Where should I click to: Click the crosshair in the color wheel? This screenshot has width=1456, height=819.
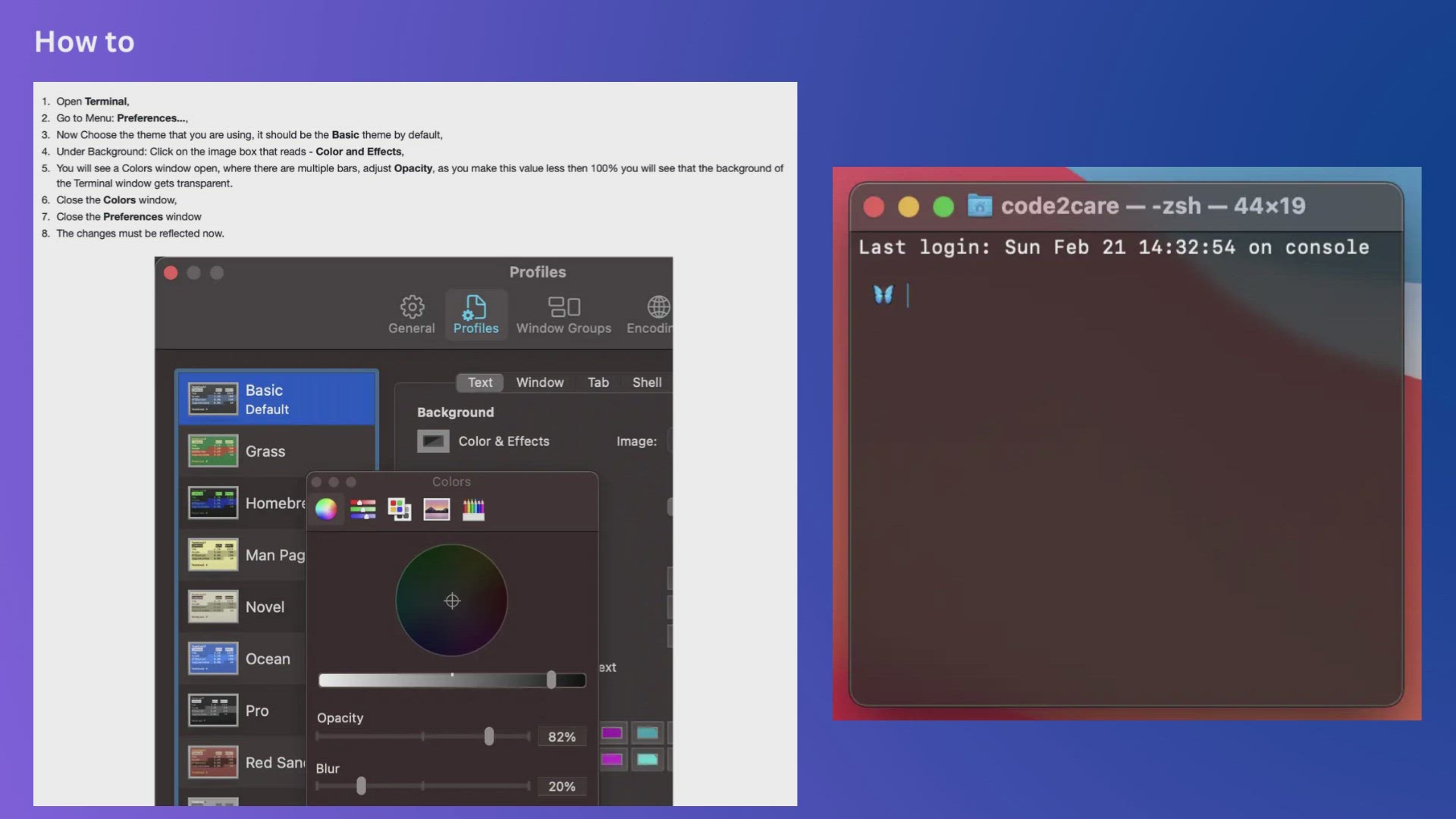point(452,601)
